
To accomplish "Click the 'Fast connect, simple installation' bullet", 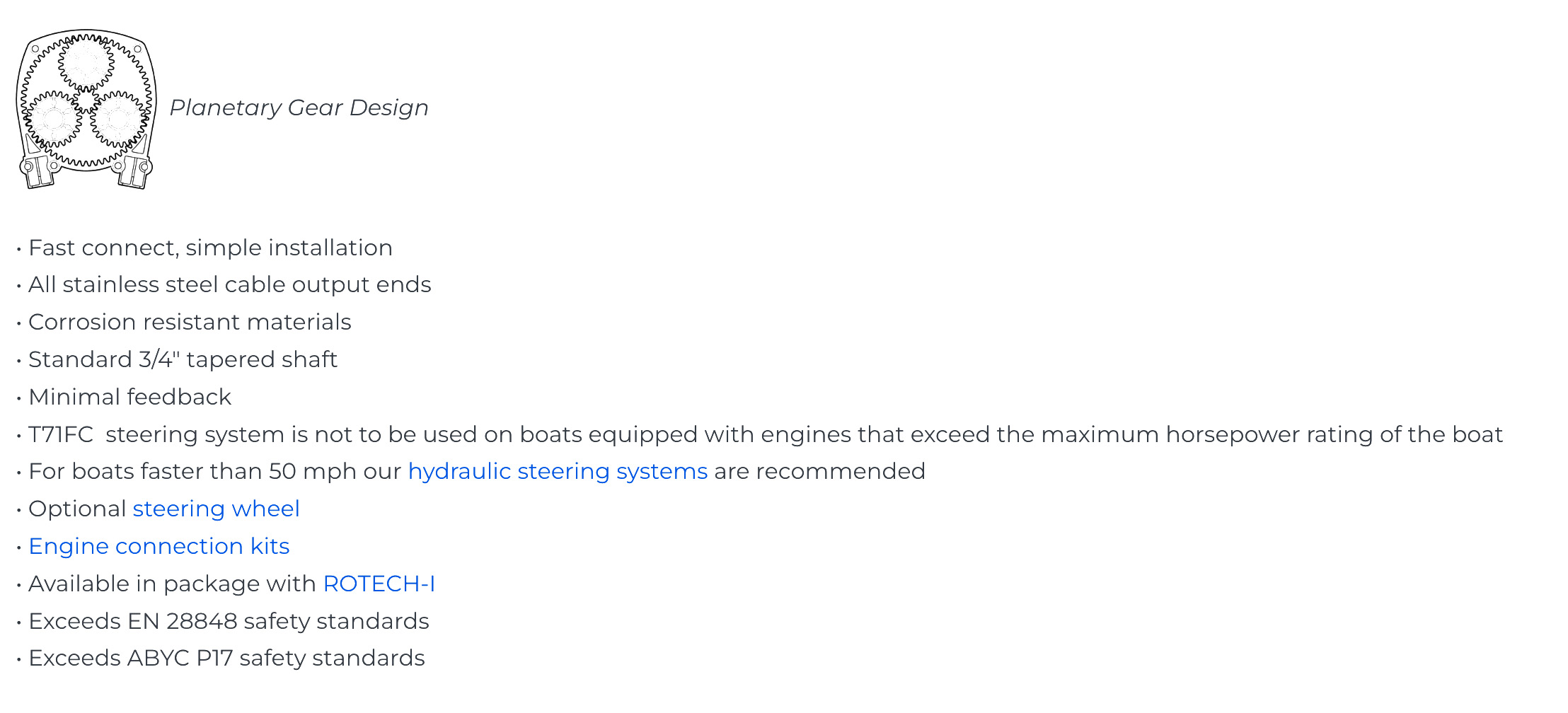I will [210, 248].
